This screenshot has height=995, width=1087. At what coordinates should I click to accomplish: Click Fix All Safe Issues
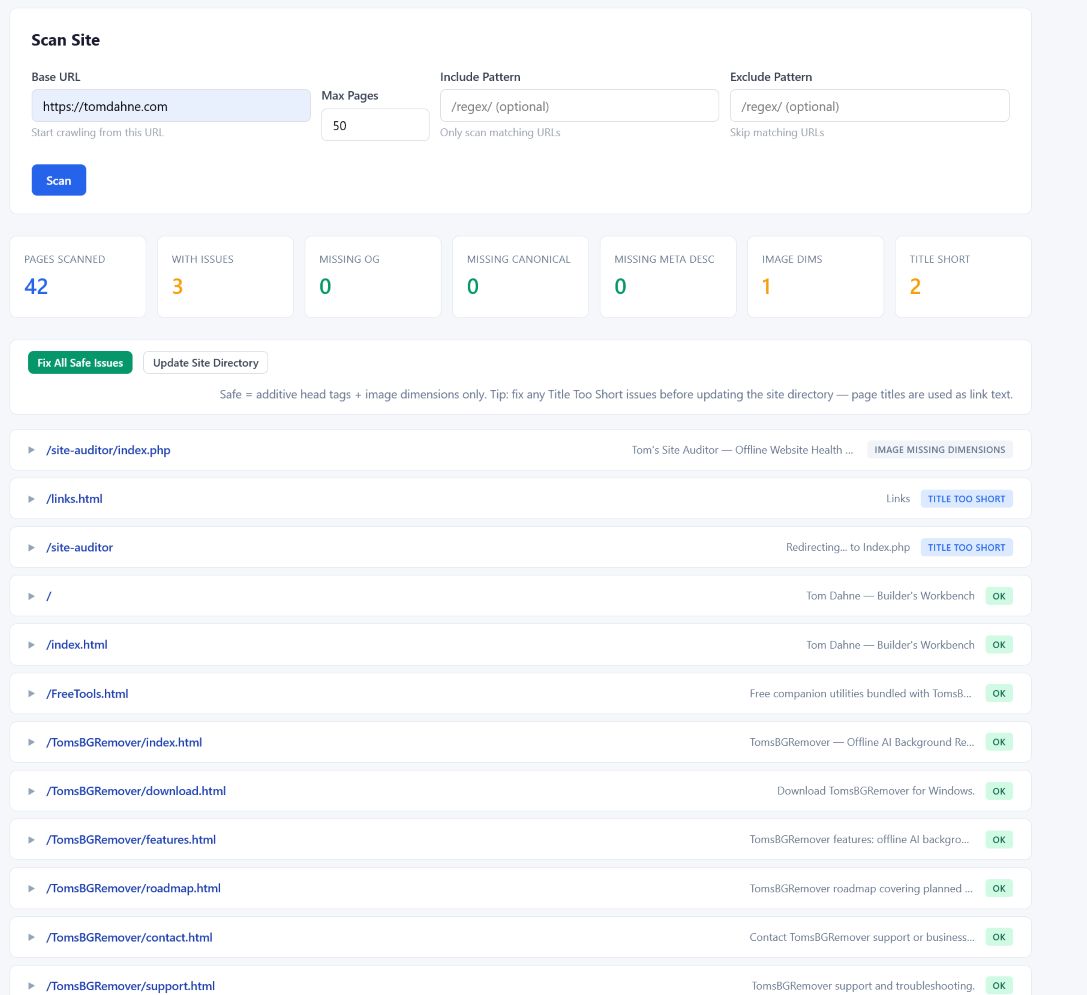pyautogui.click(x=80, y=363)
